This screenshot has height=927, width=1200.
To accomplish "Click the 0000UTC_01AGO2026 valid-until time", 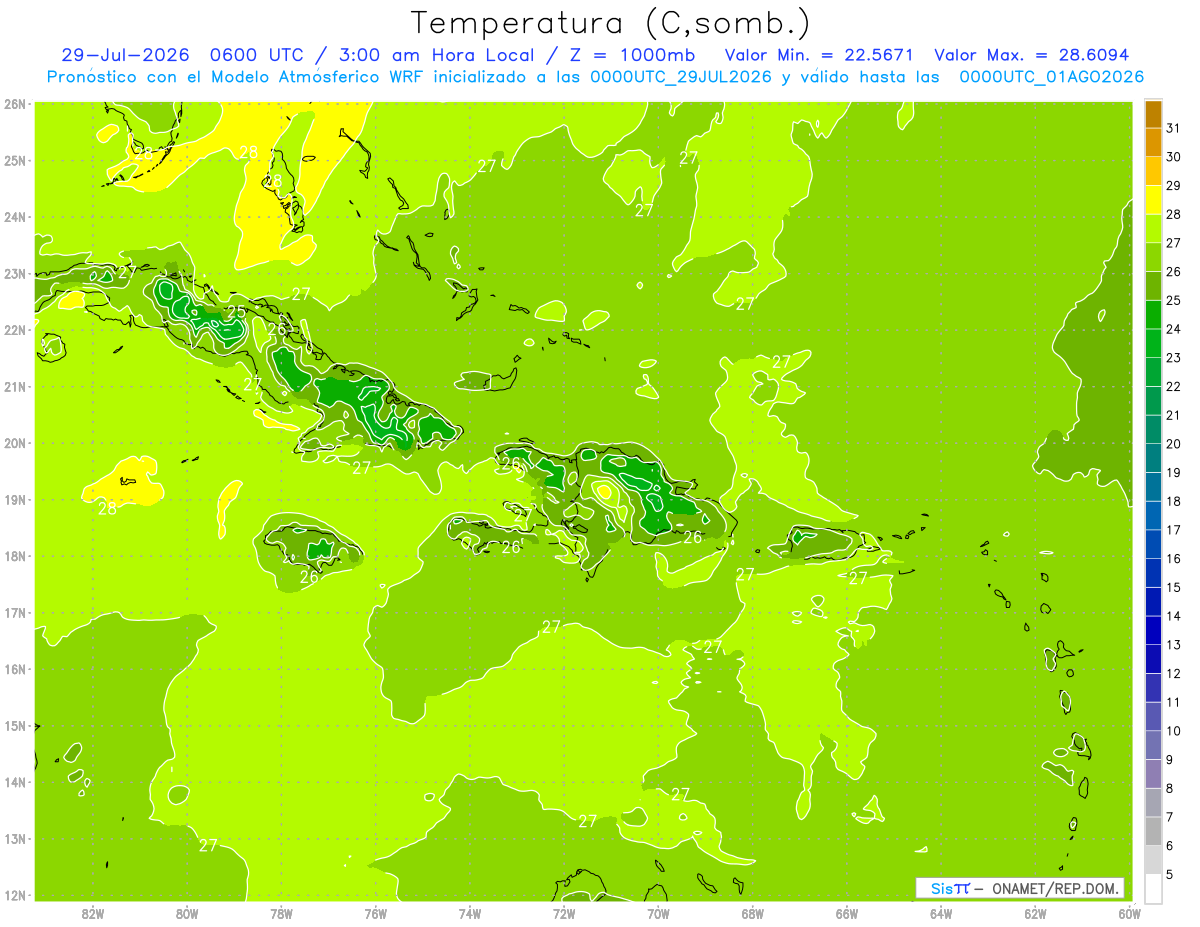I will click(x=1051, y=77).
